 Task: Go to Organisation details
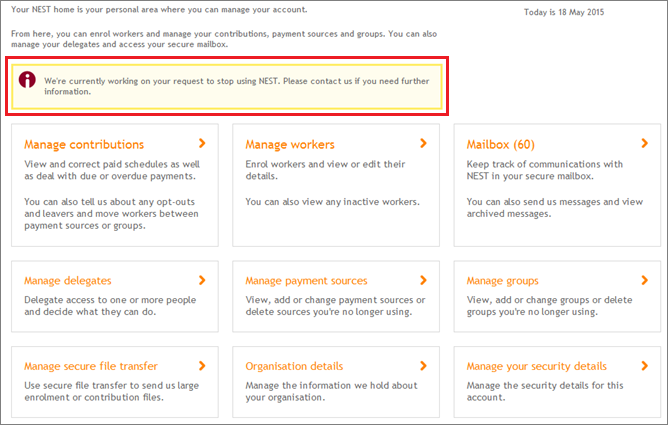coord(294,366)
